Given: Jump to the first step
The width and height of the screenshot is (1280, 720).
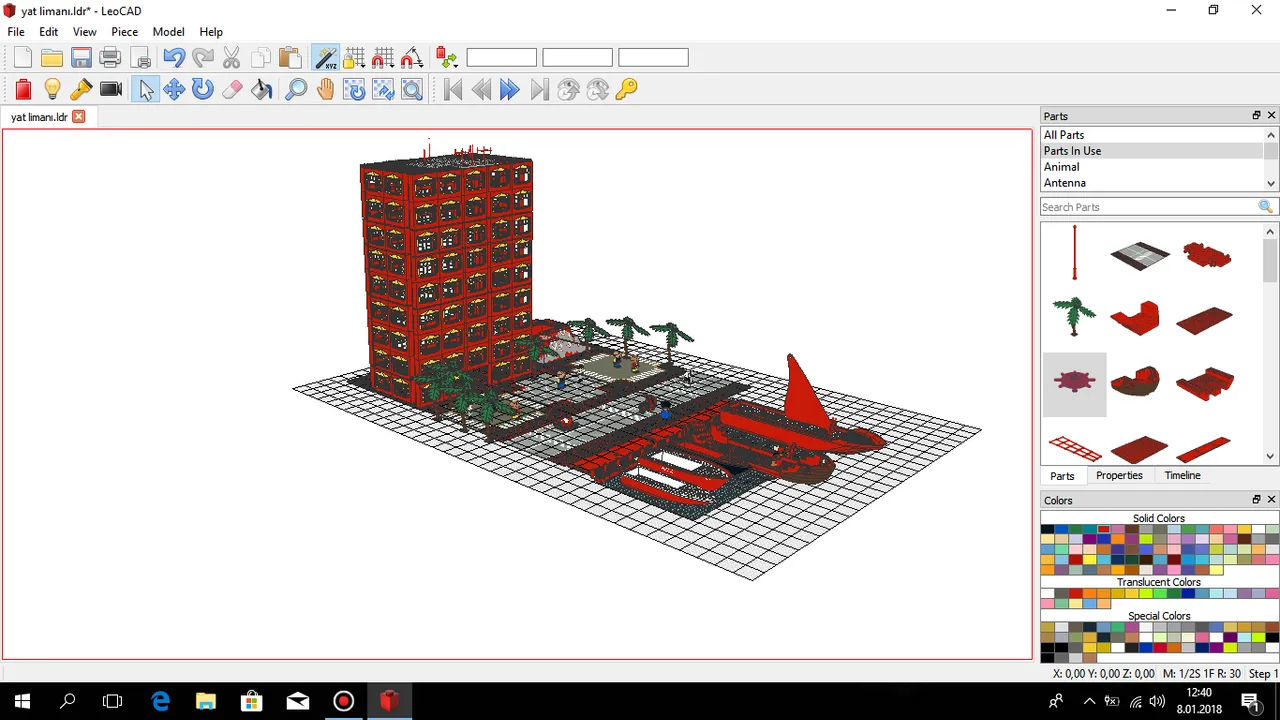Looking at the screenshot, I should (452, 89).
